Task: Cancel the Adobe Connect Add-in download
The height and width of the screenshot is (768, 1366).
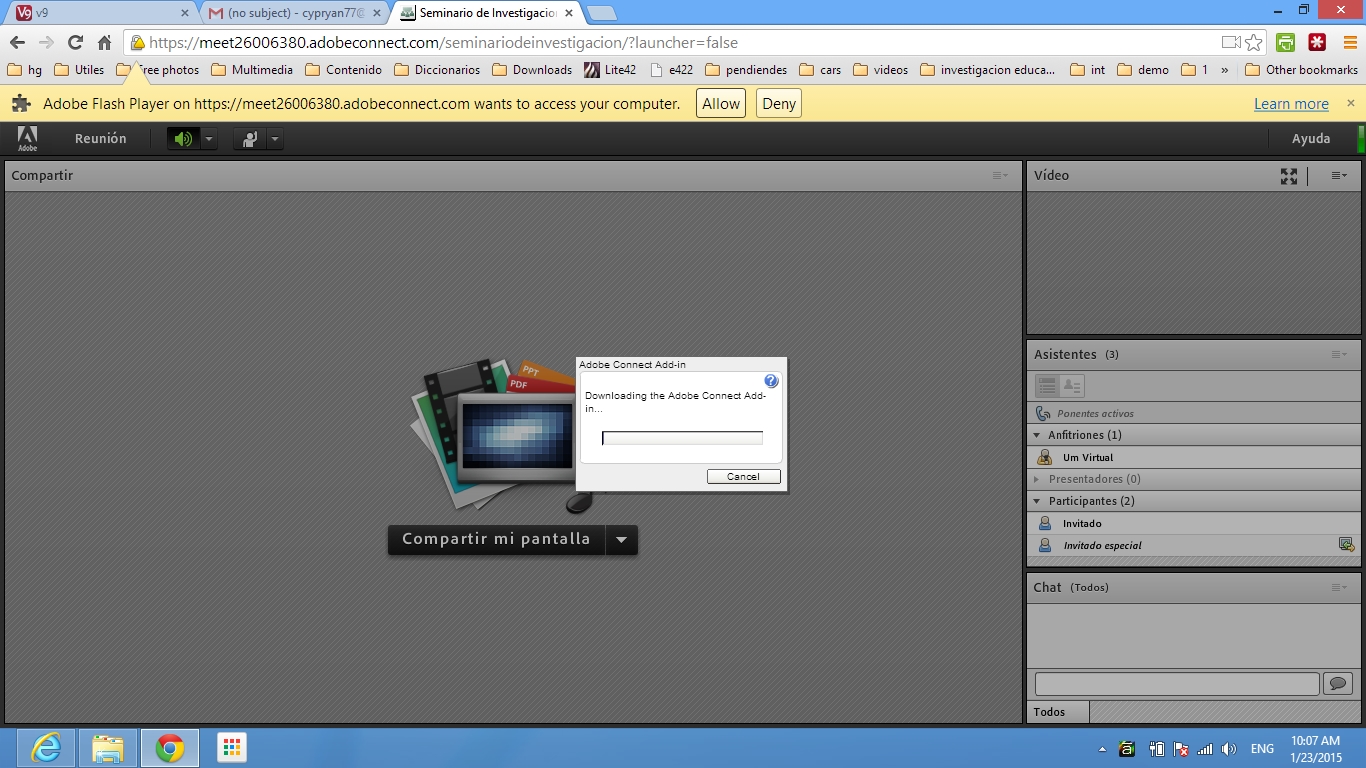Action: coord(743,476)
